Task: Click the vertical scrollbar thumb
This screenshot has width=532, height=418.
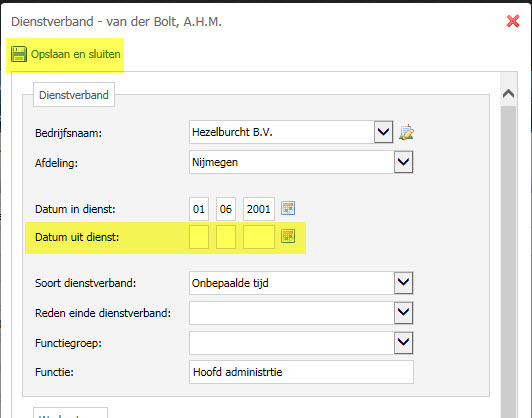Action: point(508,261)
